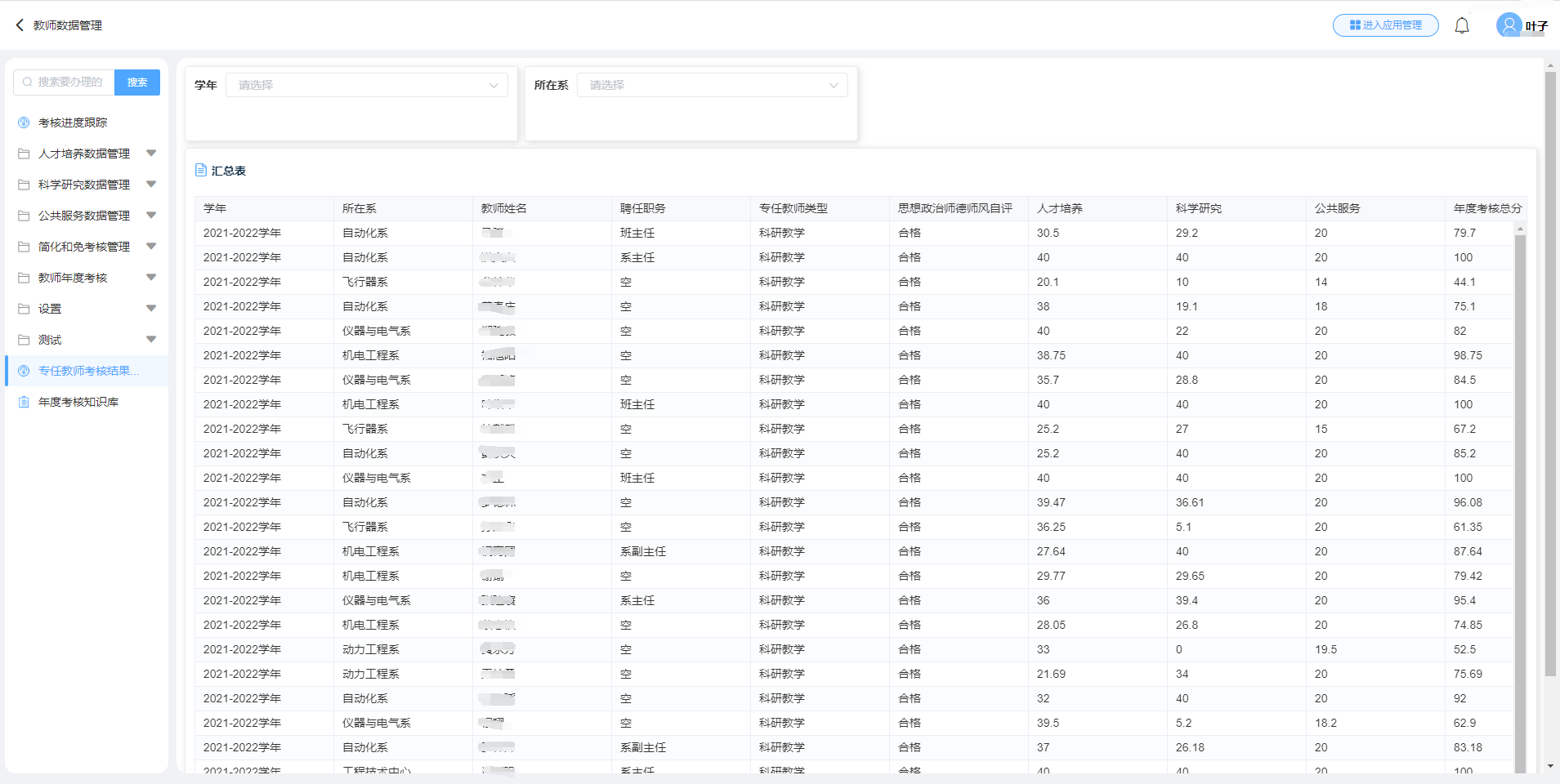
Task: Click the 考核进度跟踪 sidebar icon
Action: [x=24, y=122]
